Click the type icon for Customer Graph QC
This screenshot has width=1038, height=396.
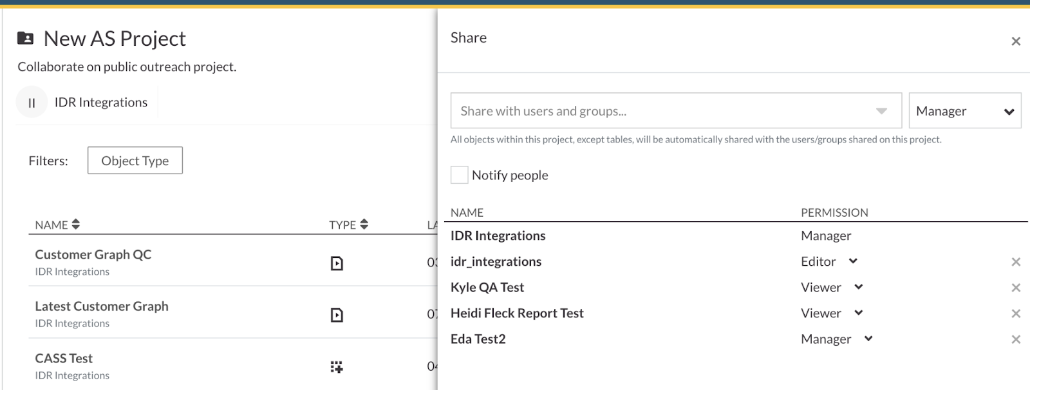click(337, 264)
